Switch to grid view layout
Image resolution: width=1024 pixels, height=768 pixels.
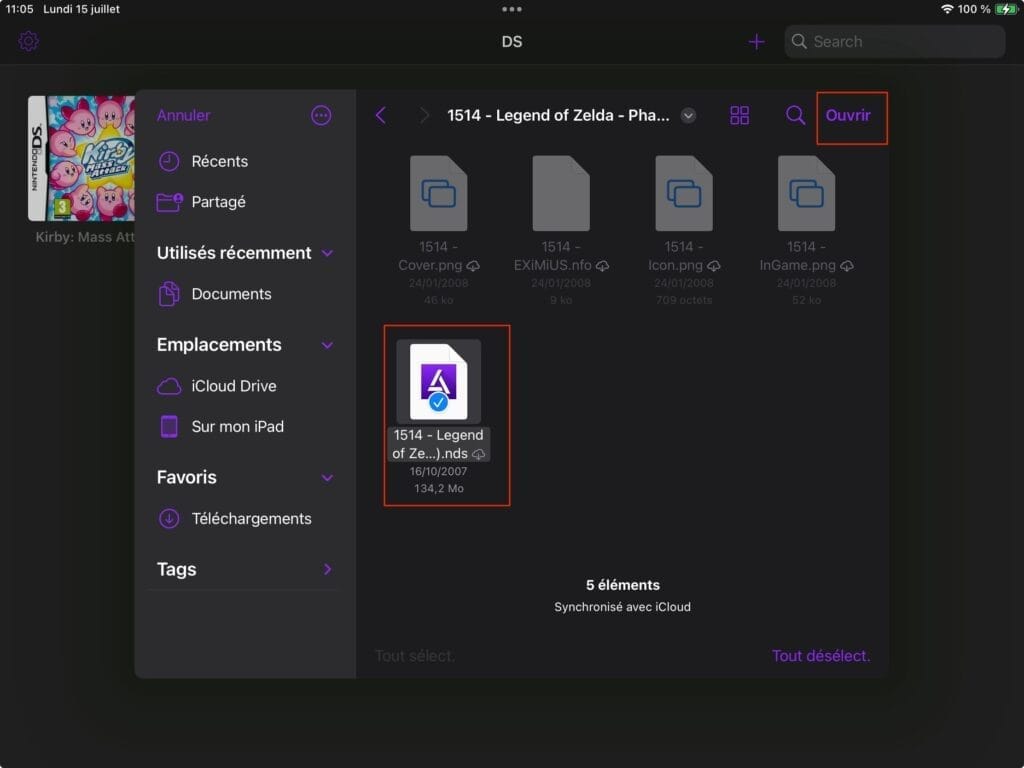click(740, 115)
